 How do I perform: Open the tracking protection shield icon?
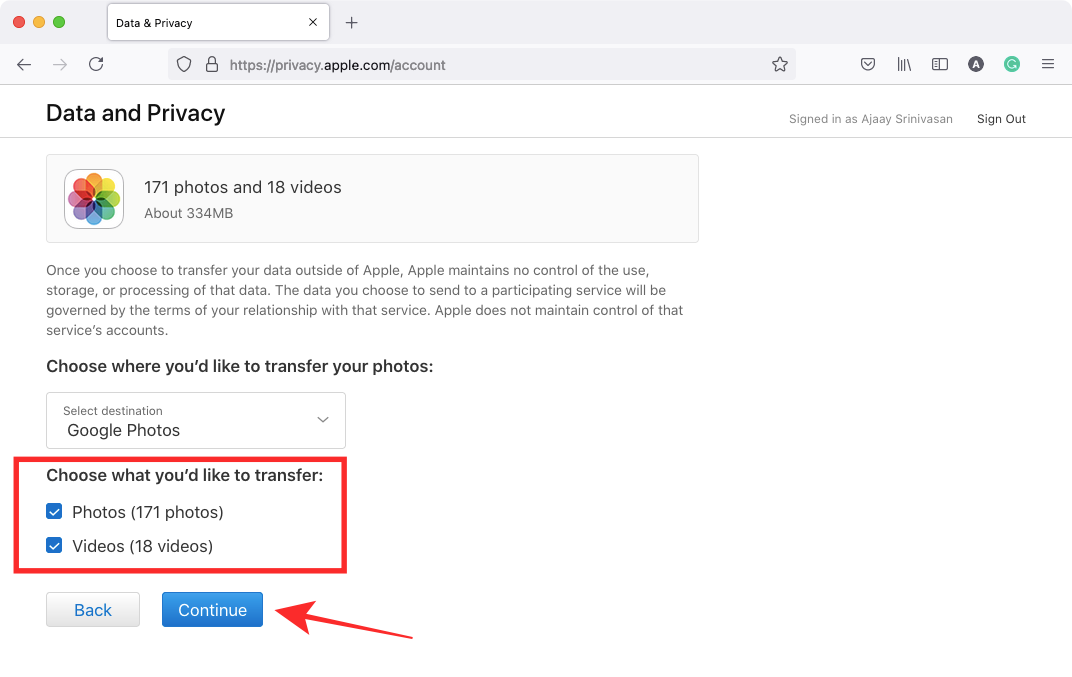pos(184,64)
